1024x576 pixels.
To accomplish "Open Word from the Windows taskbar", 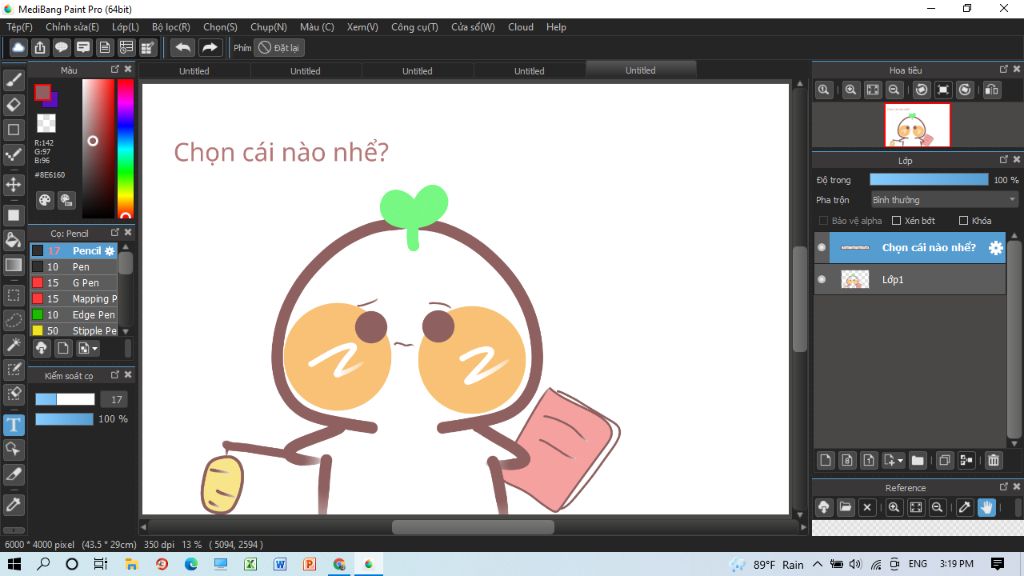I will pyautogui.click(x=280, y=564).
